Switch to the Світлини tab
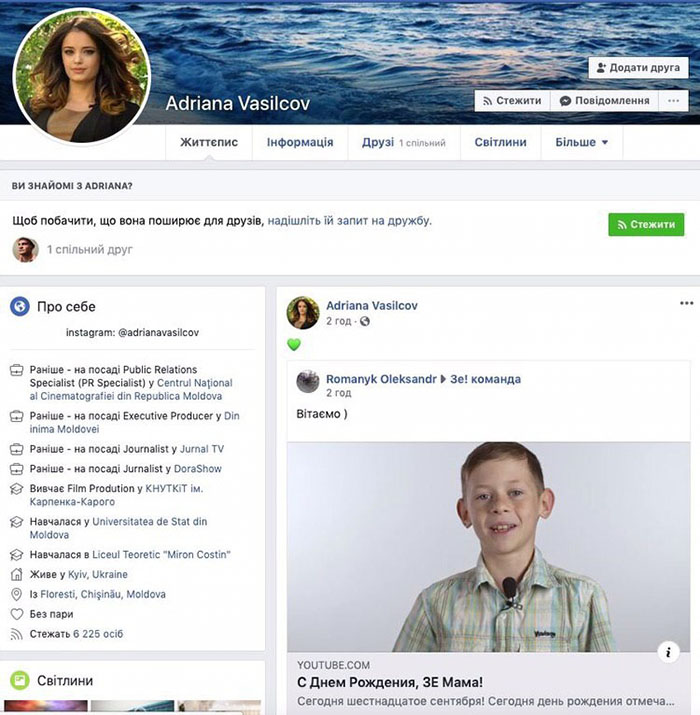Viewport: 700px width, 715px height. (500, 142)
